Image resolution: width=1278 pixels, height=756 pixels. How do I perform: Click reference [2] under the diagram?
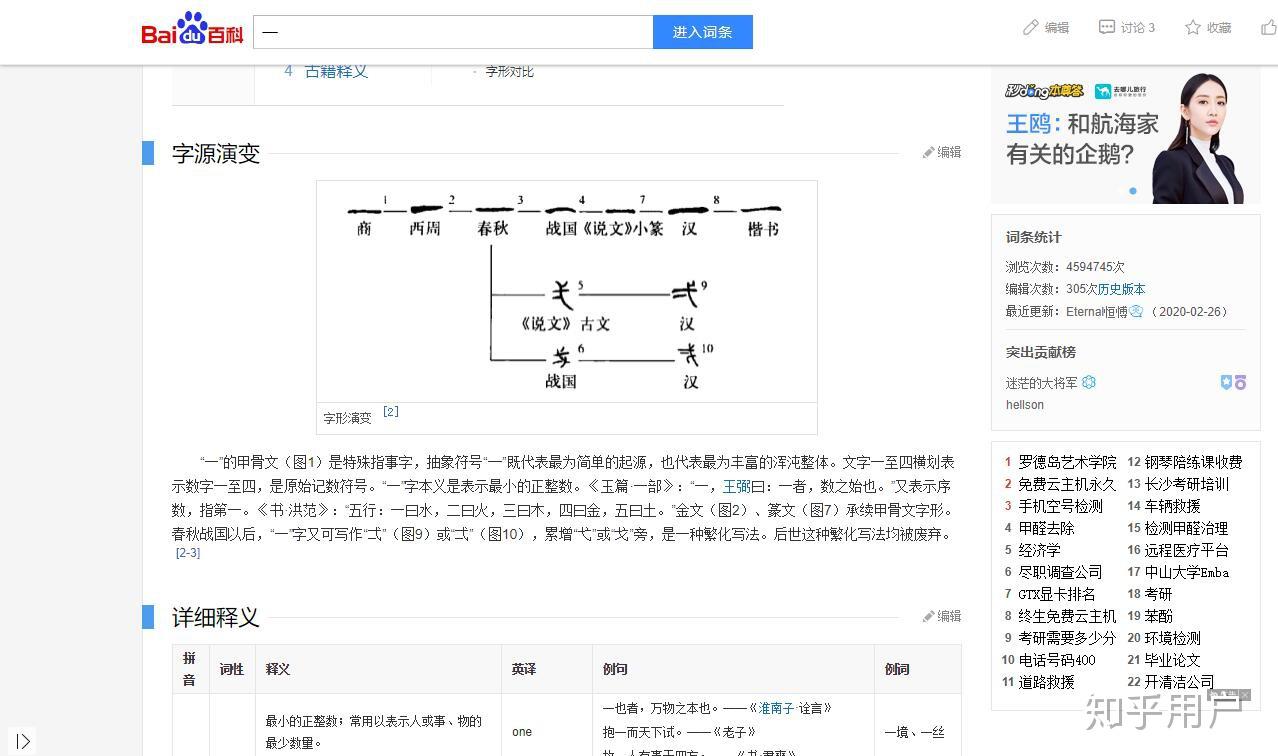[x=391, y=411]
